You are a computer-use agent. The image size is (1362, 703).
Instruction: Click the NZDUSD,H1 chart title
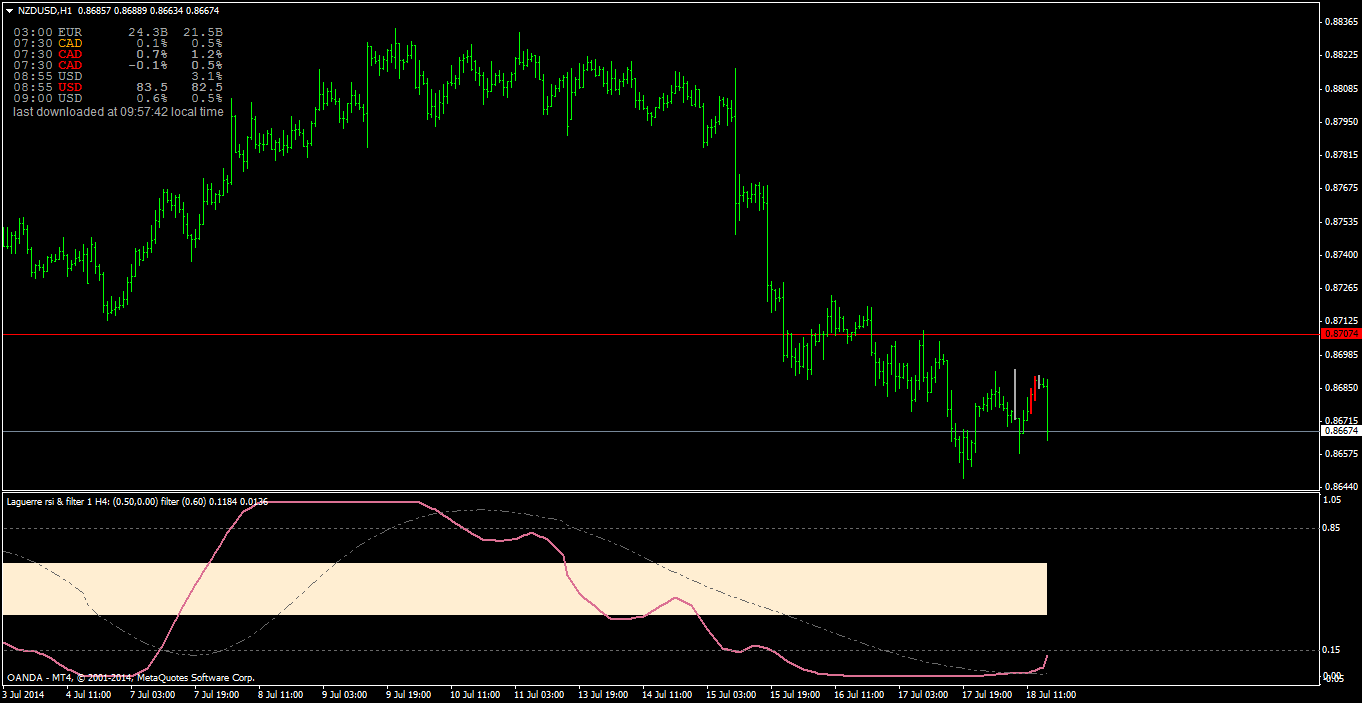[44, 10]
